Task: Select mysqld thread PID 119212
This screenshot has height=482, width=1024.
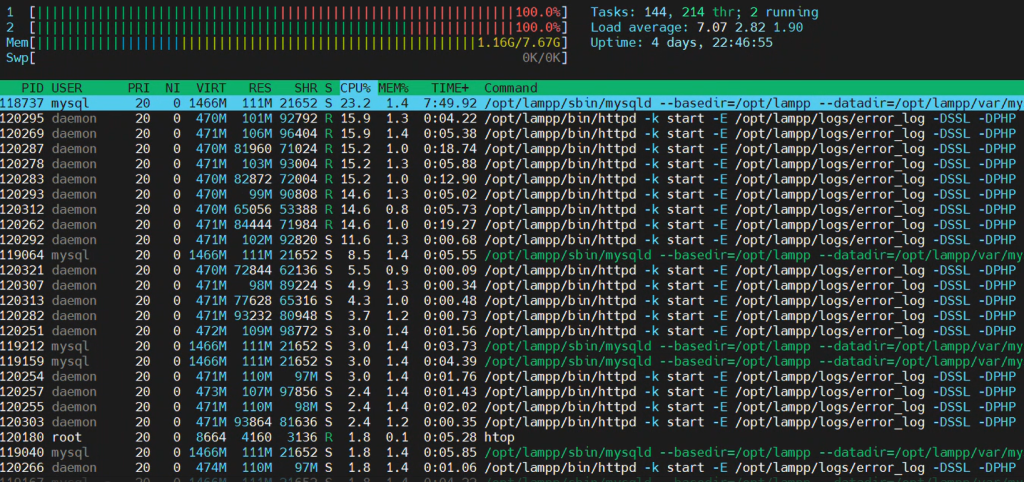Action: pyautogui.click(x=512, y=346)
